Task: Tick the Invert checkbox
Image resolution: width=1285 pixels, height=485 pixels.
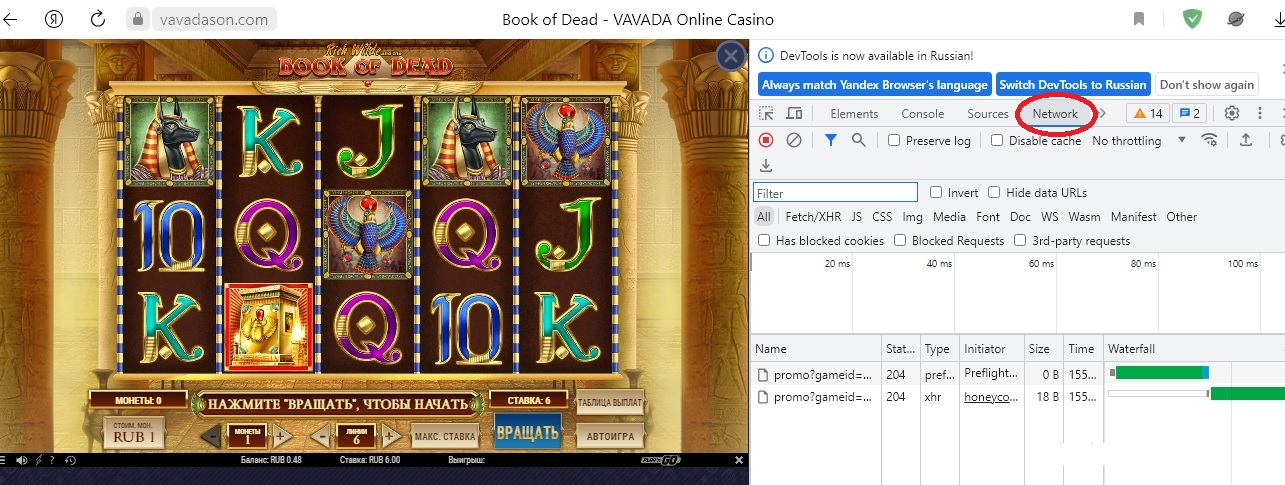Action: tap(936, 193)
